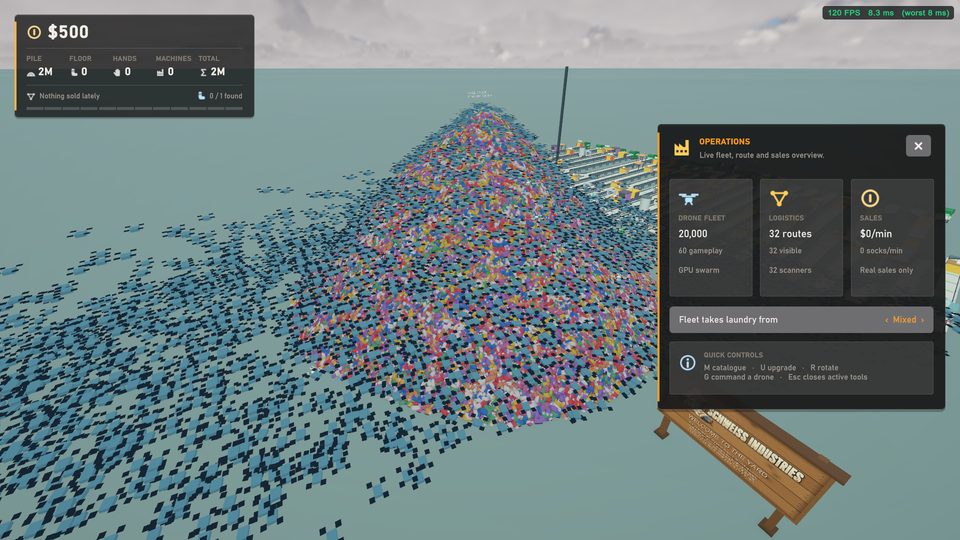Open the Drone Fleet card
The image size is (960, 540).
[711, 238]
